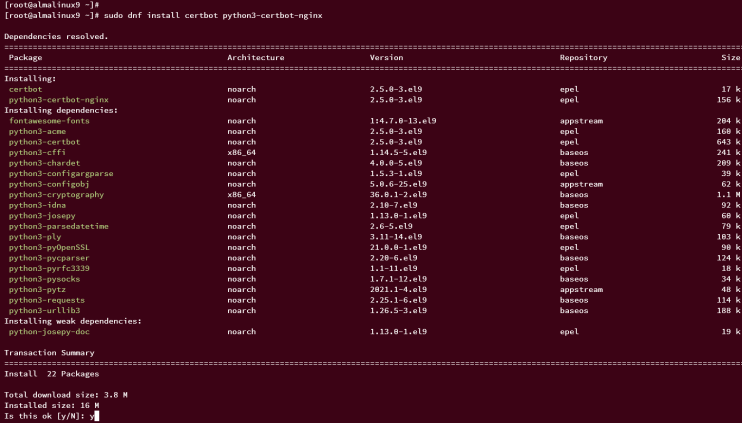This screenshot has height=423, width=742.
Task: Click the Repository column header
Action: (584, 58)
